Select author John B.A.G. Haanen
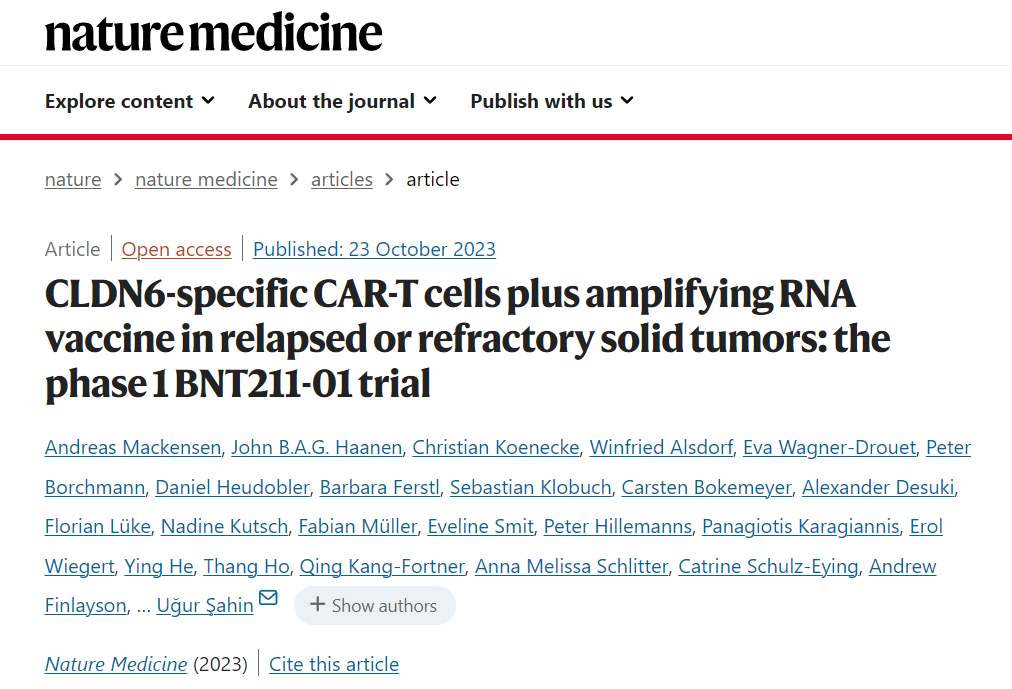 [x=316, y=447]
